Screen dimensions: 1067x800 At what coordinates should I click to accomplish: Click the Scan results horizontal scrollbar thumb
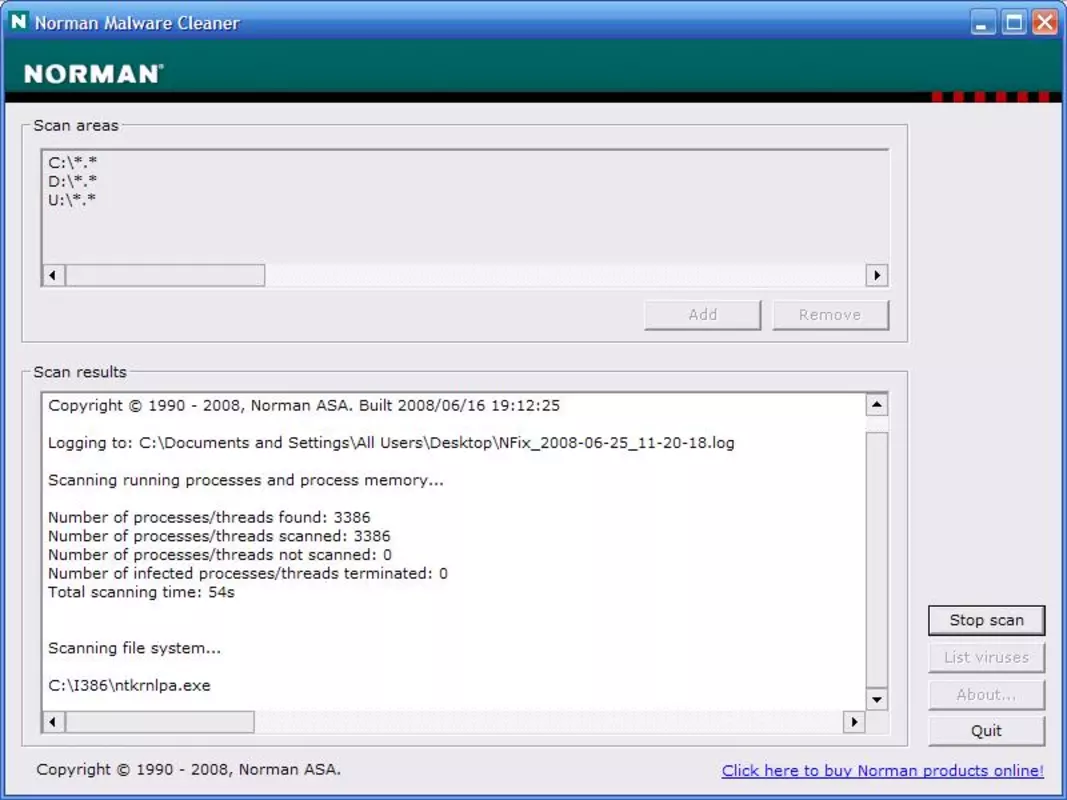point(159,722)
